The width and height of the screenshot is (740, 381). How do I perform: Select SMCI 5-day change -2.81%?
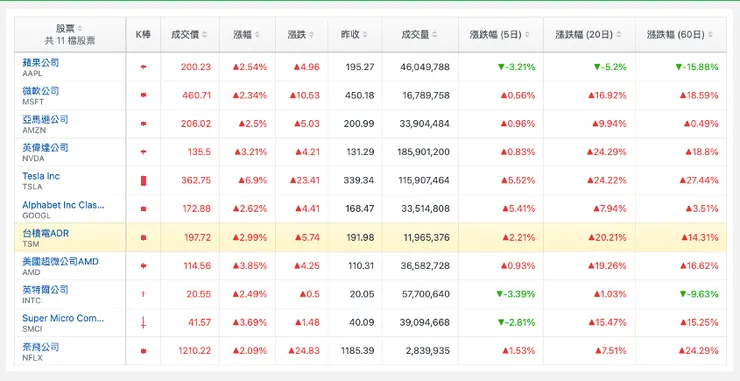click(516, 323)
